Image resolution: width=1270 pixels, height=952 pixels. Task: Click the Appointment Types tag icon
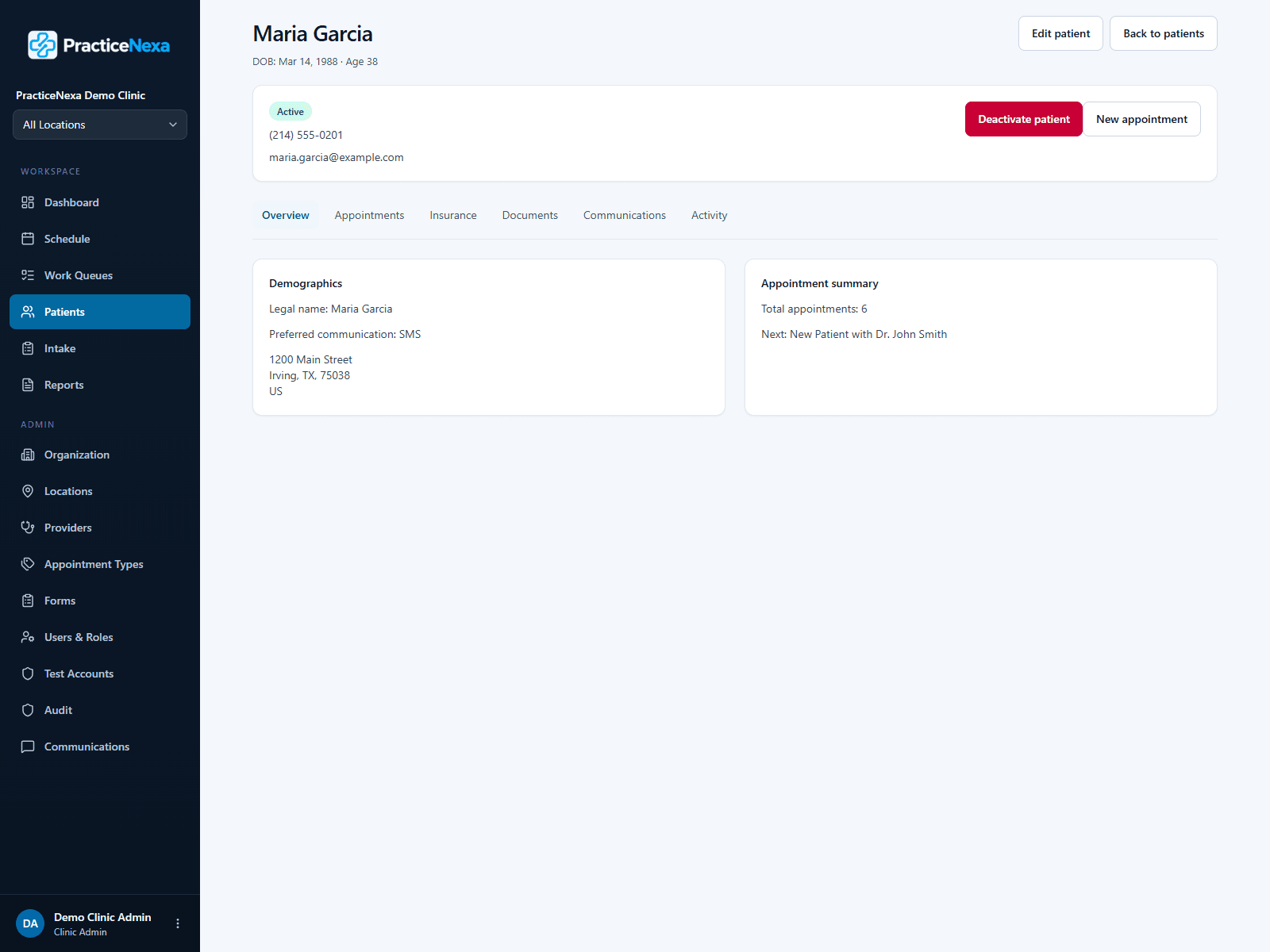point(28,564)
